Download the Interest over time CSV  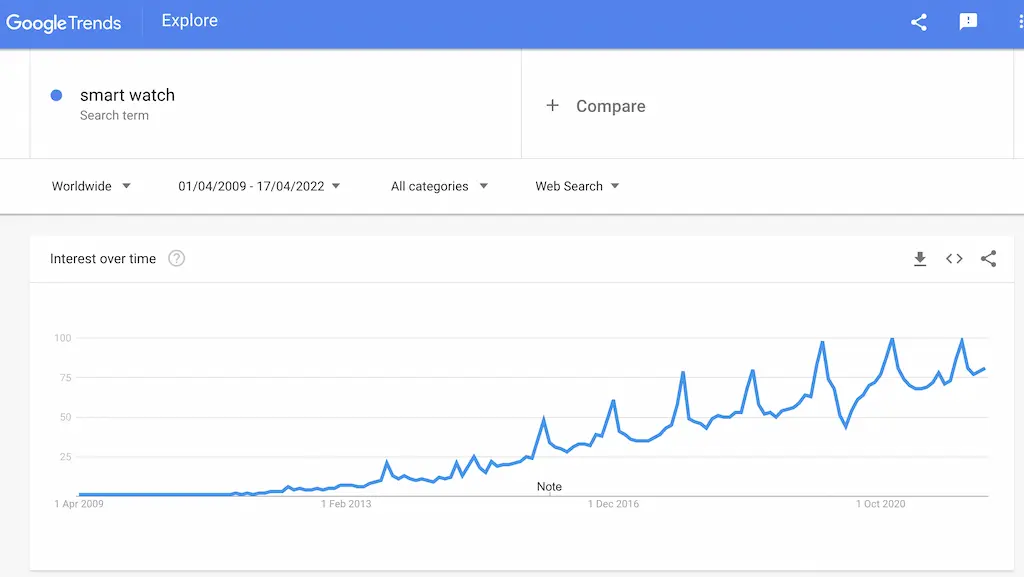pyautogui.click(x=920, y=259)
